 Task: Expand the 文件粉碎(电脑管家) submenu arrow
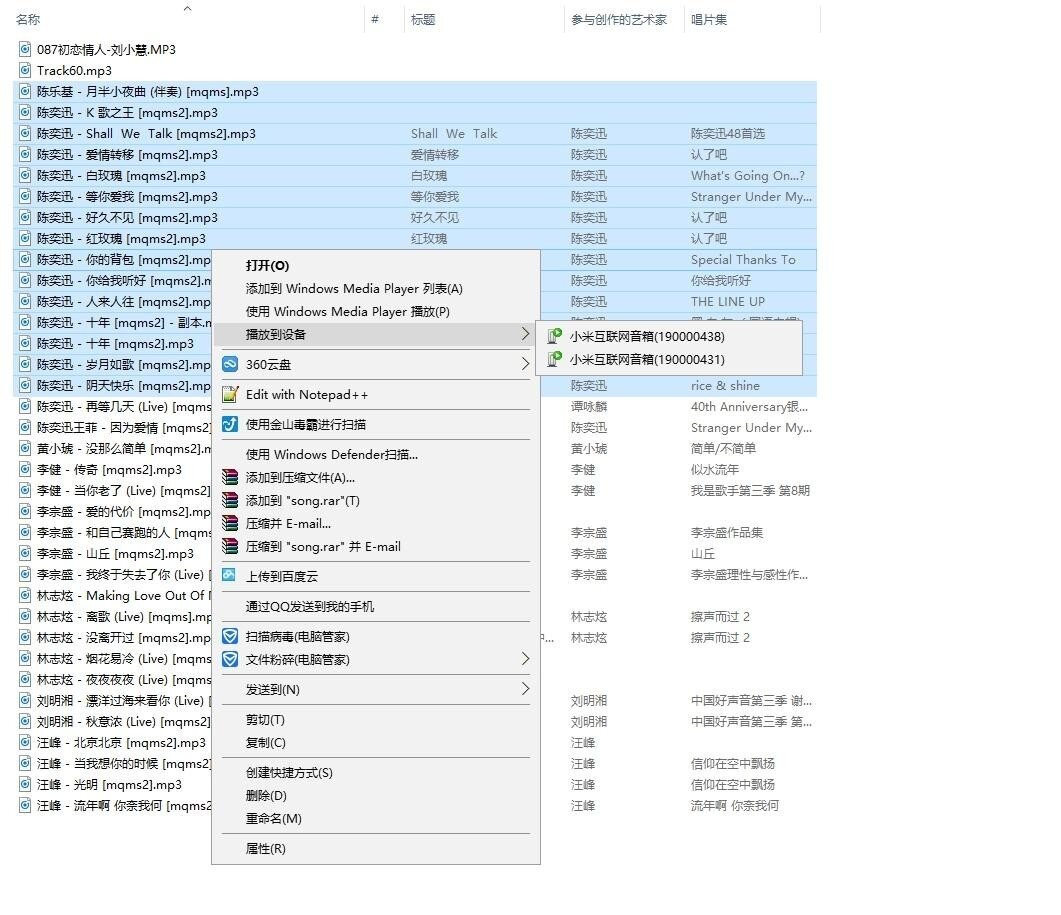coord(525,659)
